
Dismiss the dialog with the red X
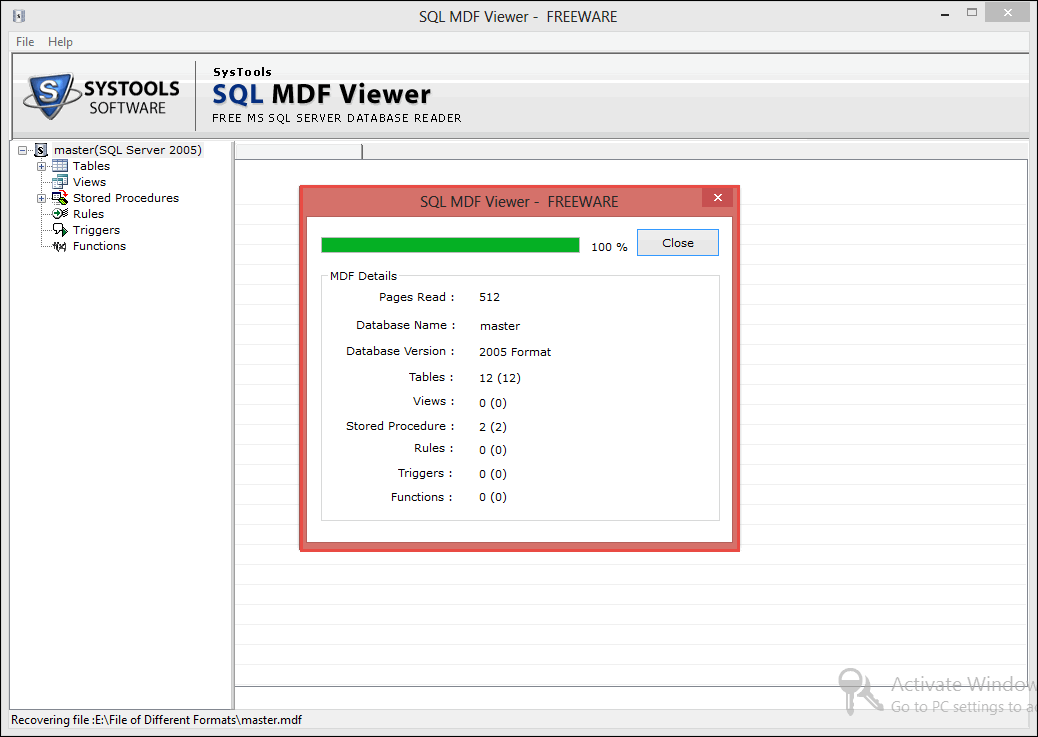coord(717,197)
